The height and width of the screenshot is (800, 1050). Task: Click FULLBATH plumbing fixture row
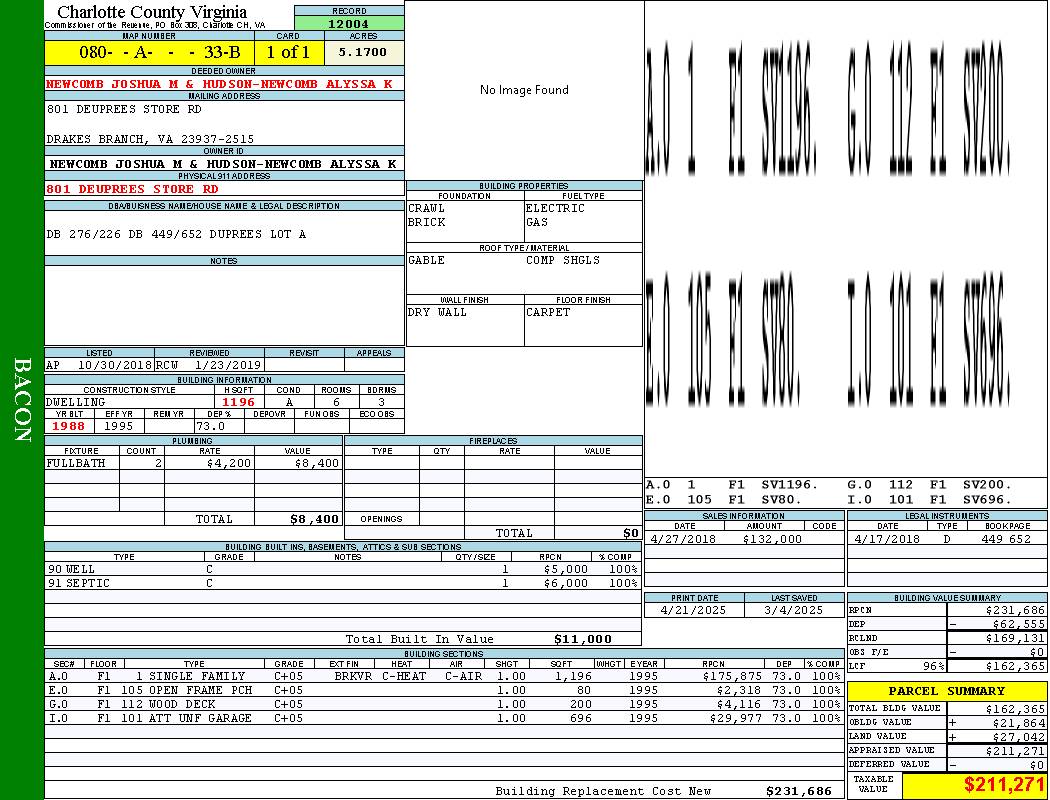(194, 463)
